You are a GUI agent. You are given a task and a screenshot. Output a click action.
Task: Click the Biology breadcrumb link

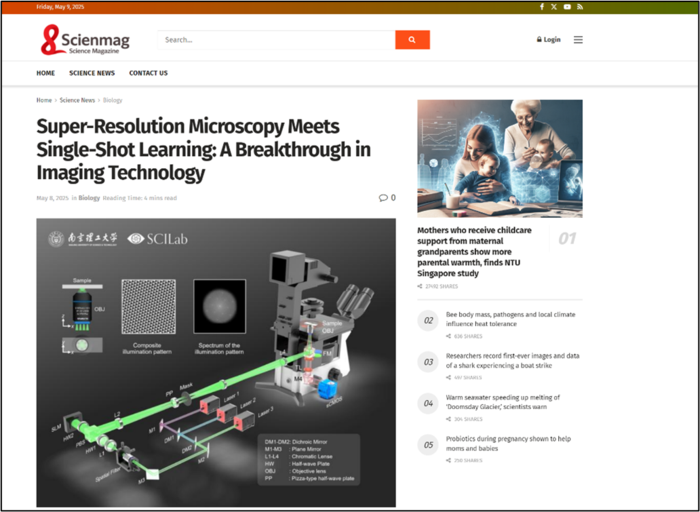112,100
